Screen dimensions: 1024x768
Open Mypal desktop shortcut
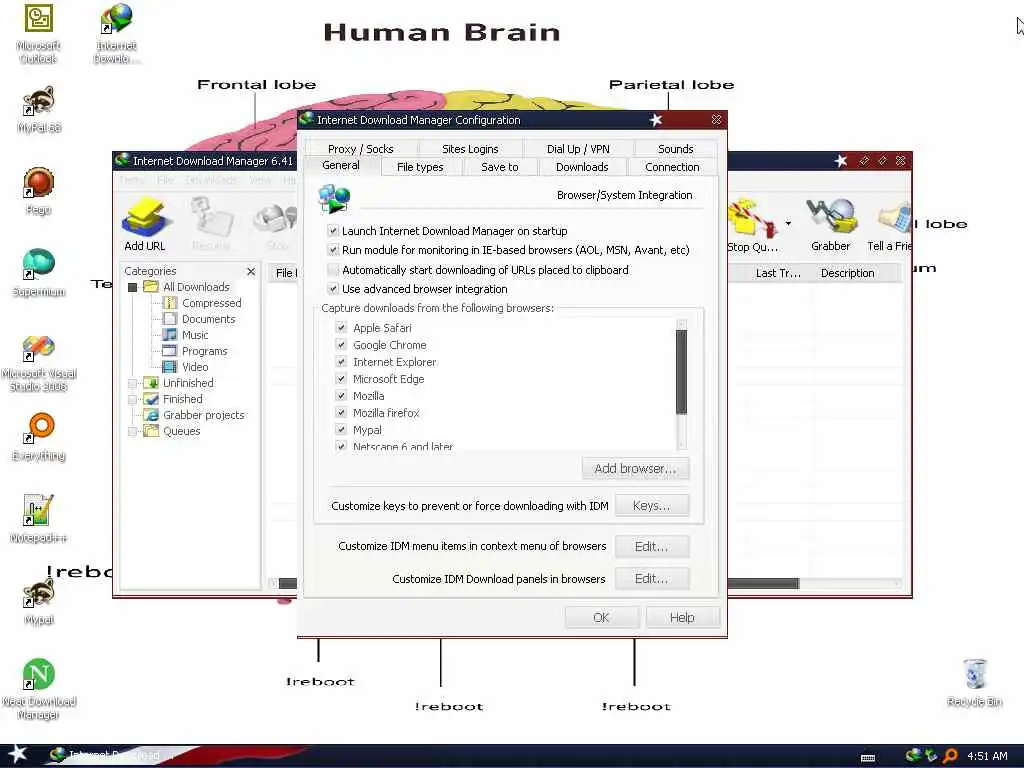[39, 601]
